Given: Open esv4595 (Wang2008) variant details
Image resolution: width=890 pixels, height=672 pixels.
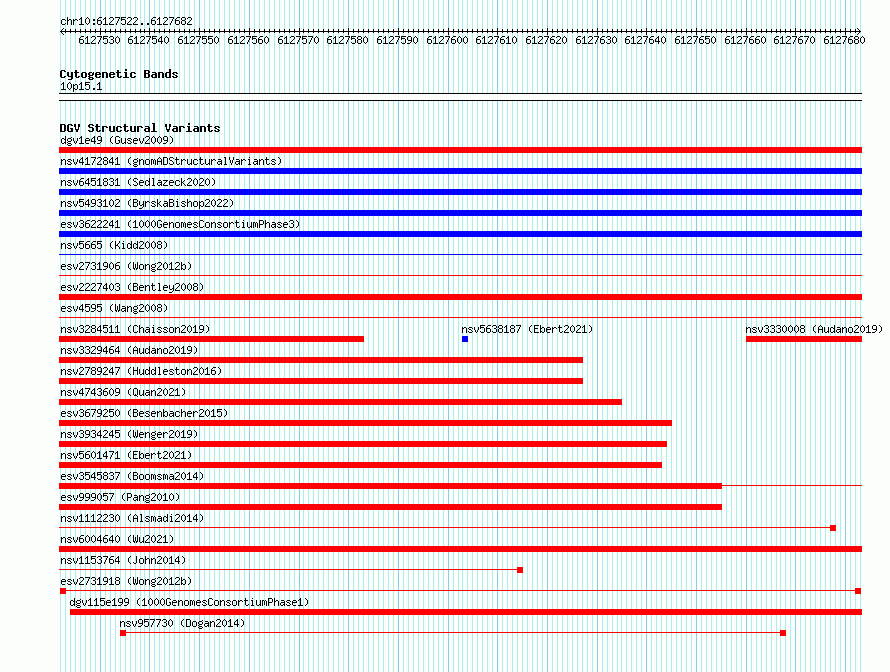Looking at the screenshot, I should coord(114,308).
